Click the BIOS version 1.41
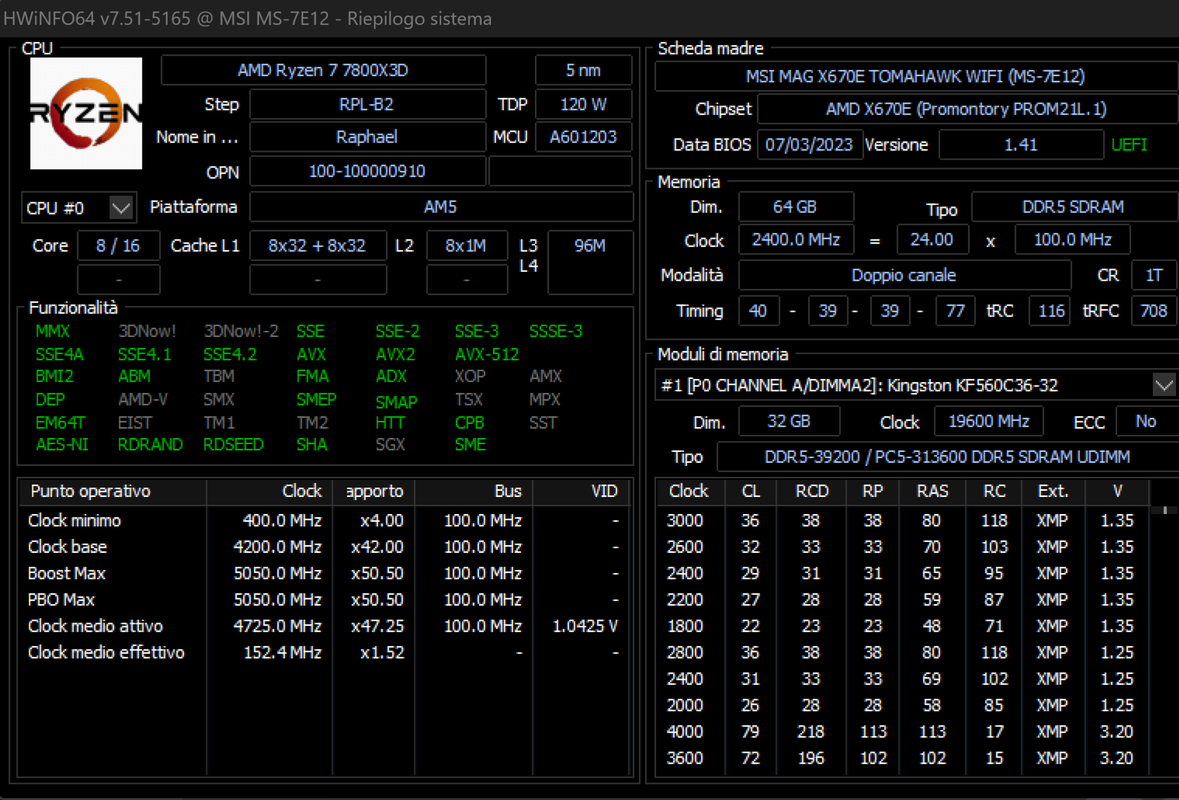This screenshot has width=1179, height=800. pyautogui.click(x=1021, y=144)
